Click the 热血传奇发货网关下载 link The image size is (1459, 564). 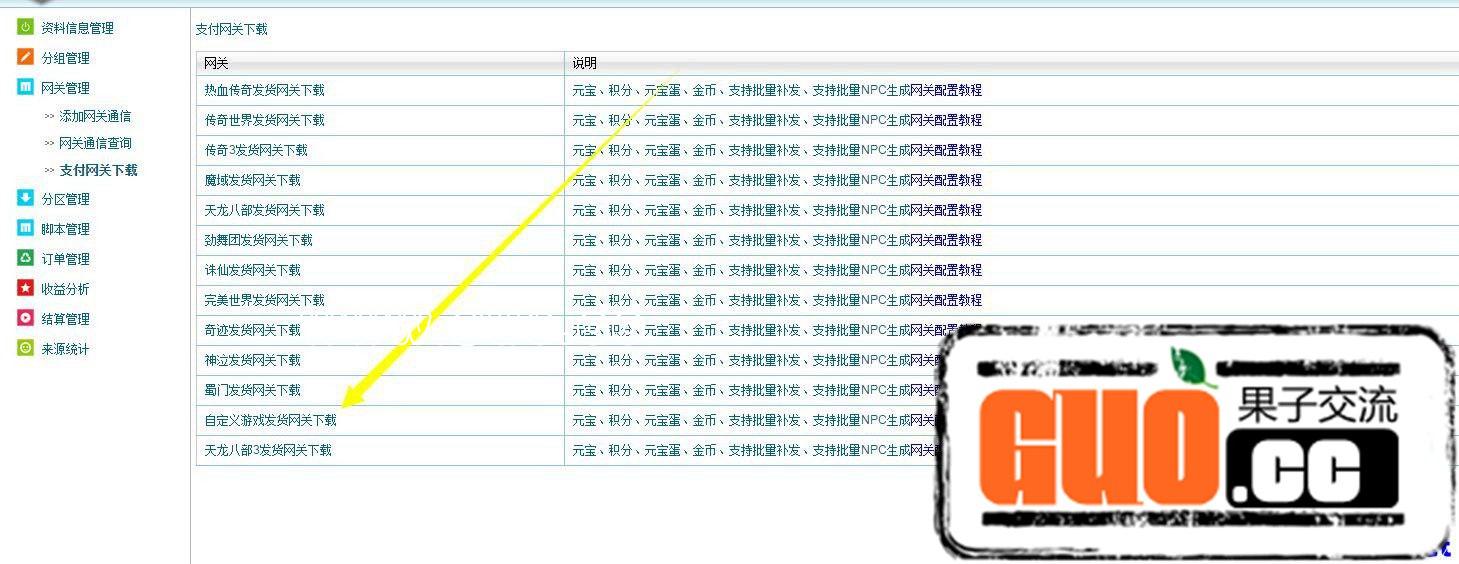264,90
